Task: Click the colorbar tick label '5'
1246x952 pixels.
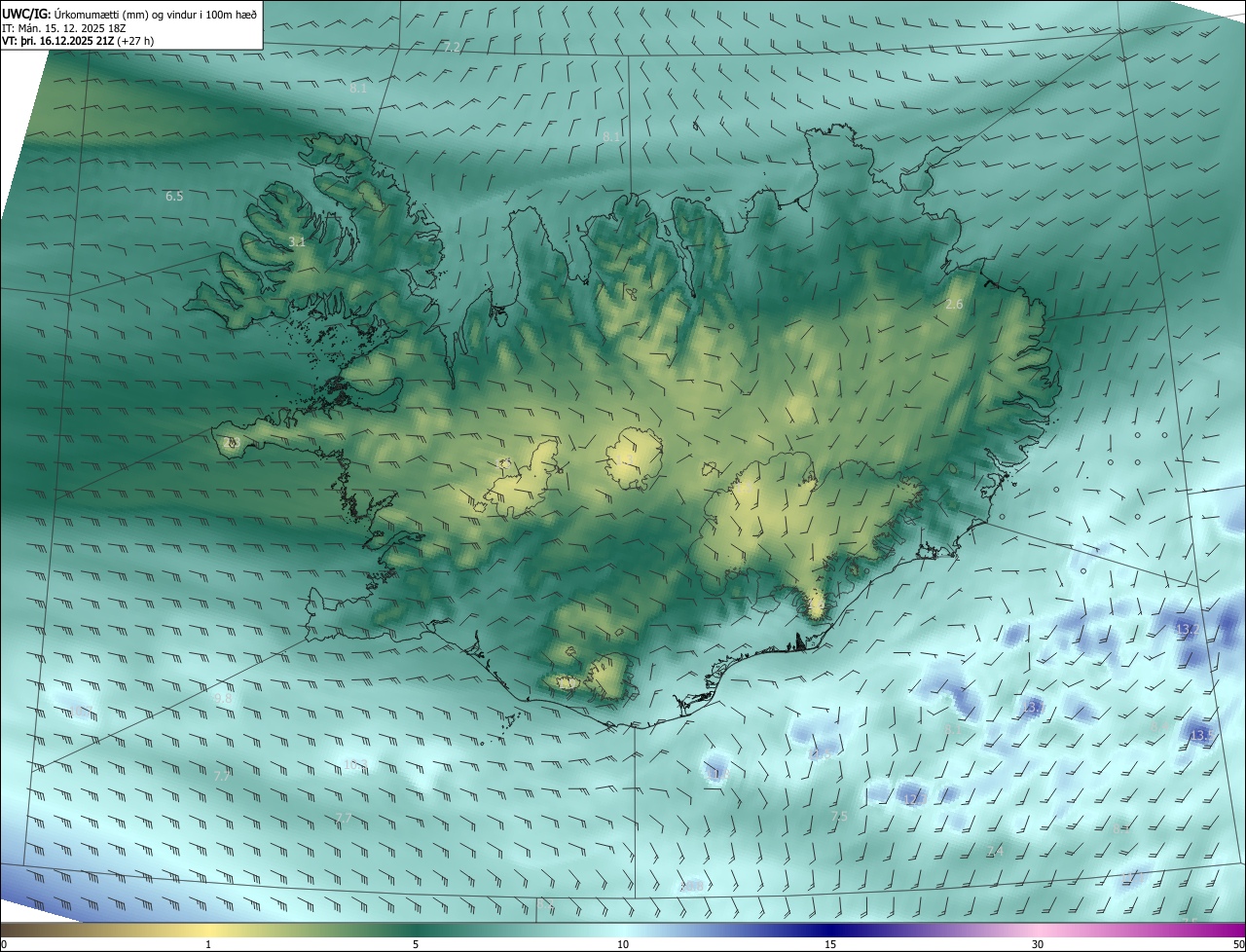Action: (416, 944)
